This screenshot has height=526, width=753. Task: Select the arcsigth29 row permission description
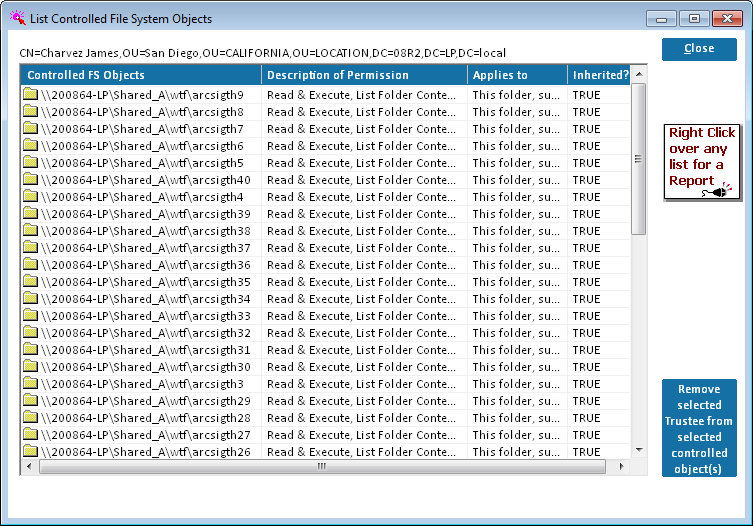coord(364,401)
